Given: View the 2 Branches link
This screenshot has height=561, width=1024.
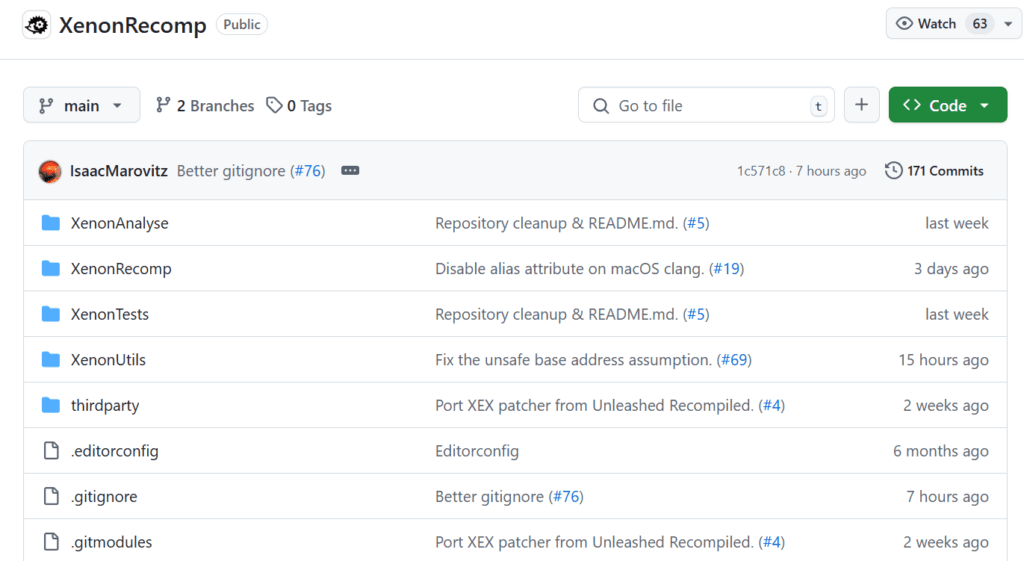Looking at the screenshot, I should [x=204, y=105].
